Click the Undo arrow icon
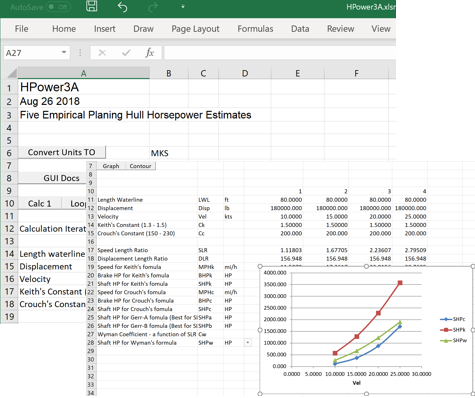This screenshot has height=398, width=475. click(x=122, y=7)
